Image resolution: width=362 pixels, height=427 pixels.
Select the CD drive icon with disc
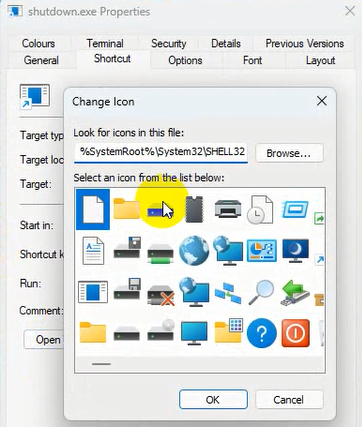coord(161,330)
